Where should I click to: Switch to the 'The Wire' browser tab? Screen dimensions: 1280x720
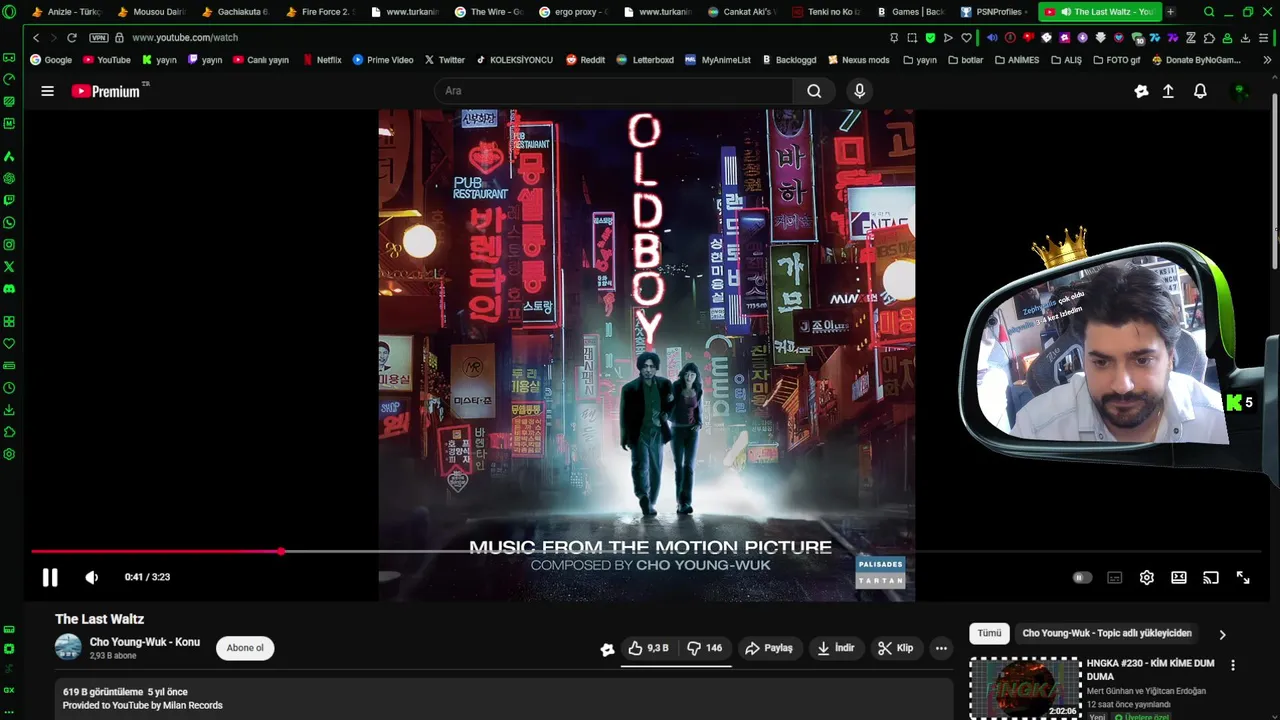(490, 12)
